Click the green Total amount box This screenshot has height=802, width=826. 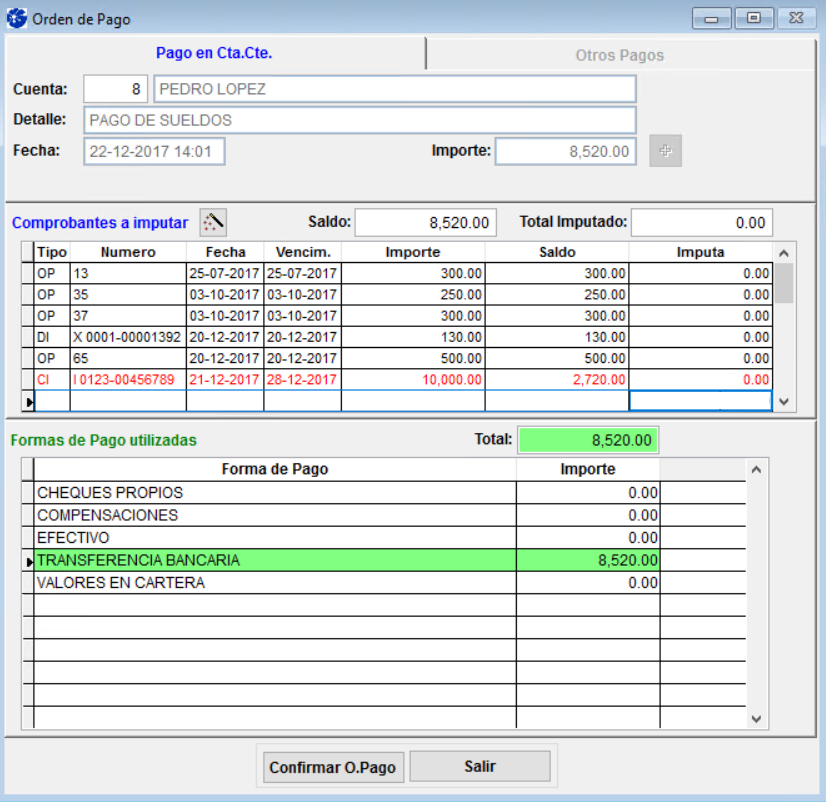point(588,440)
